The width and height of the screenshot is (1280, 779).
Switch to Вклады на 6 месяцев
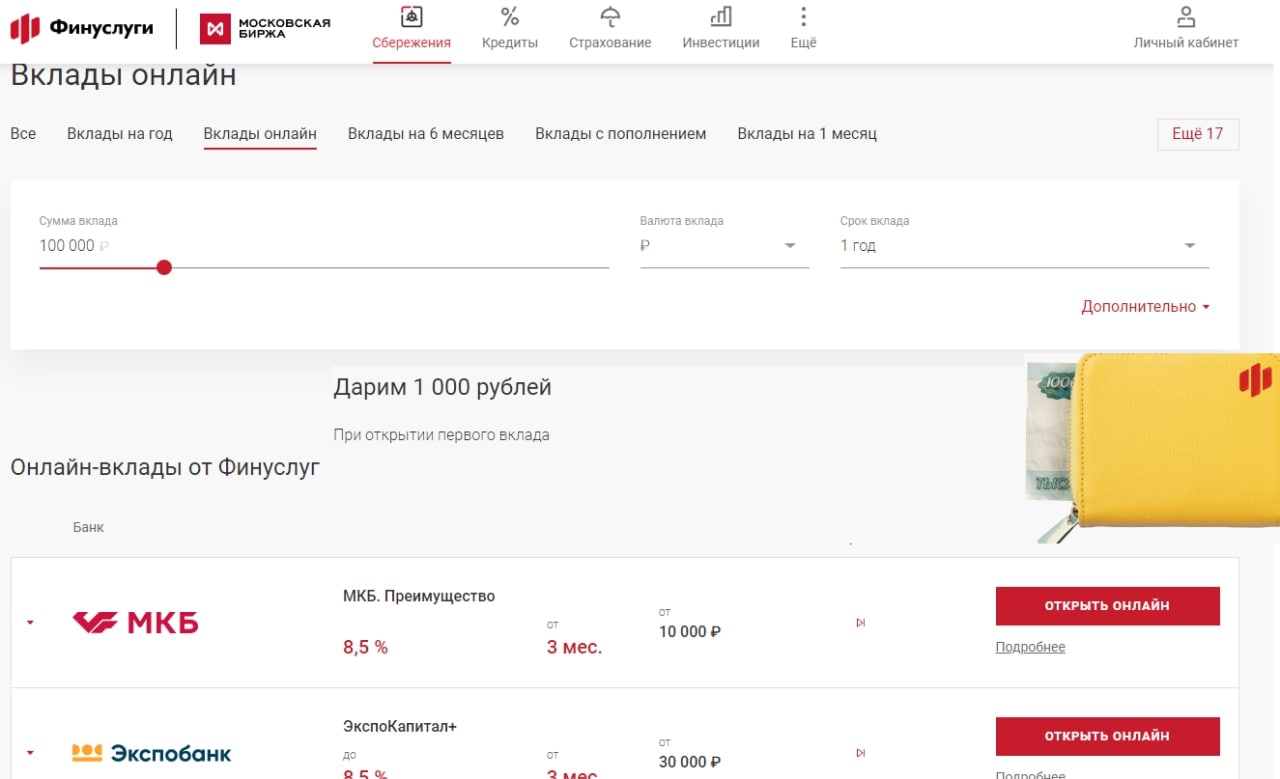coord(426,134)
